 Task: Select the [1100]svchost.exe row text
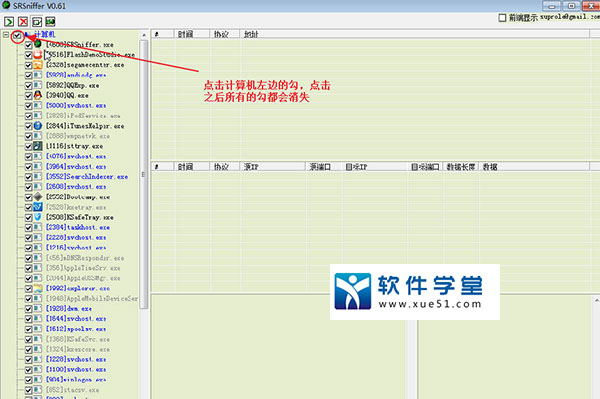[x=76, y=370]
